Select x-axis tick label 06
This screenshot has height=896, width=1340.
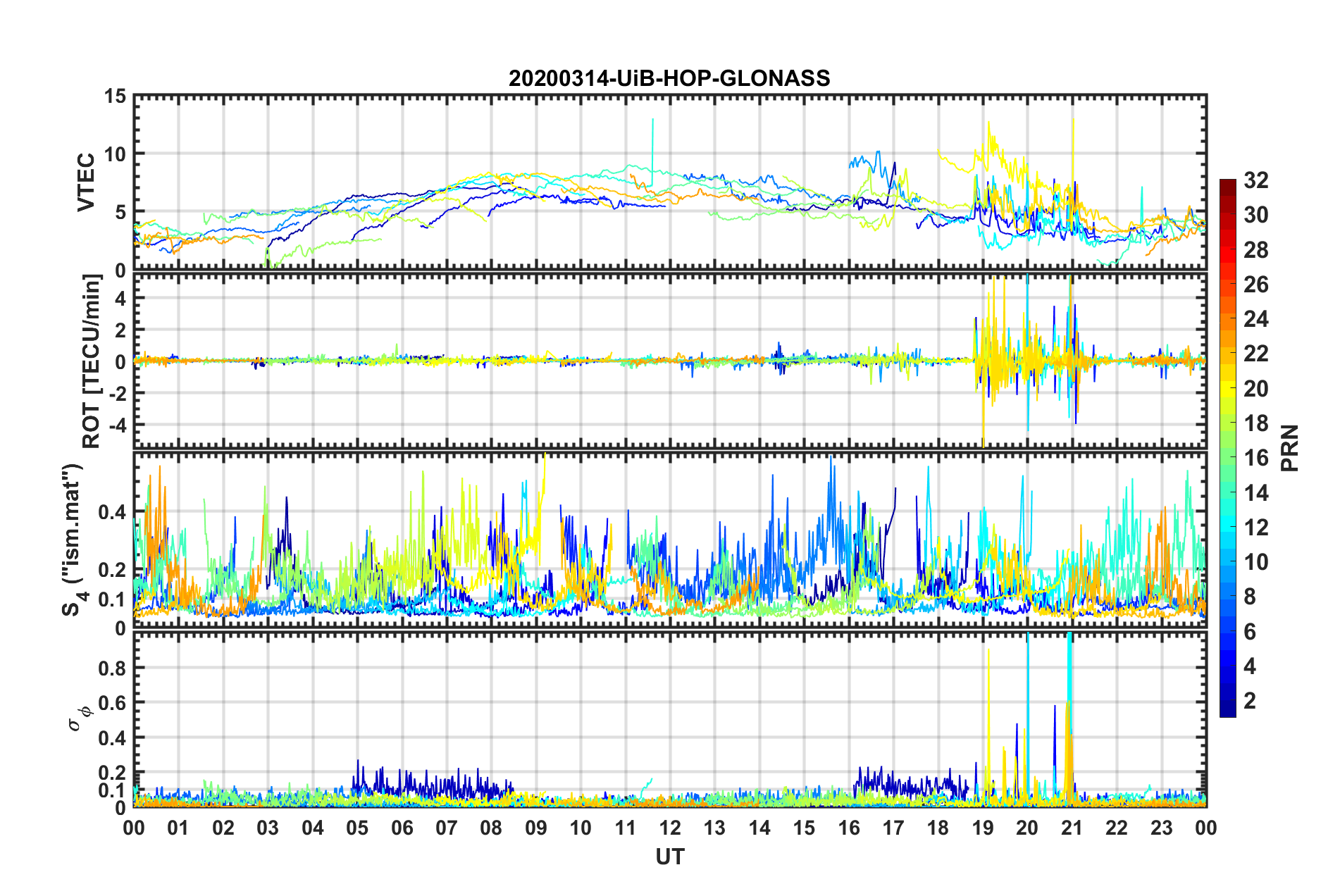pos(402,828)
